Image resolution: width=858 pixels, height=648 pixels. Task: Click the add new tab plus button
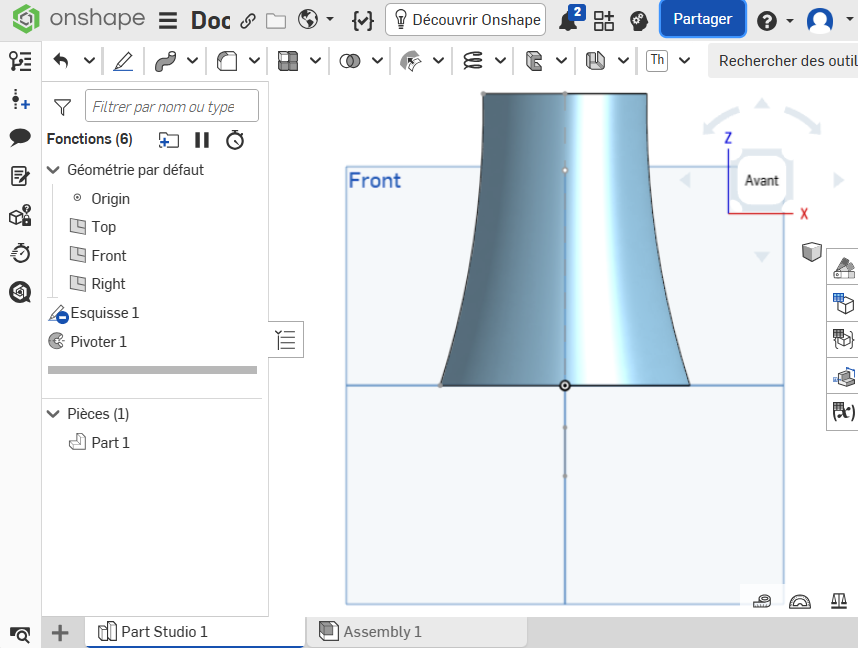point(60,633)
